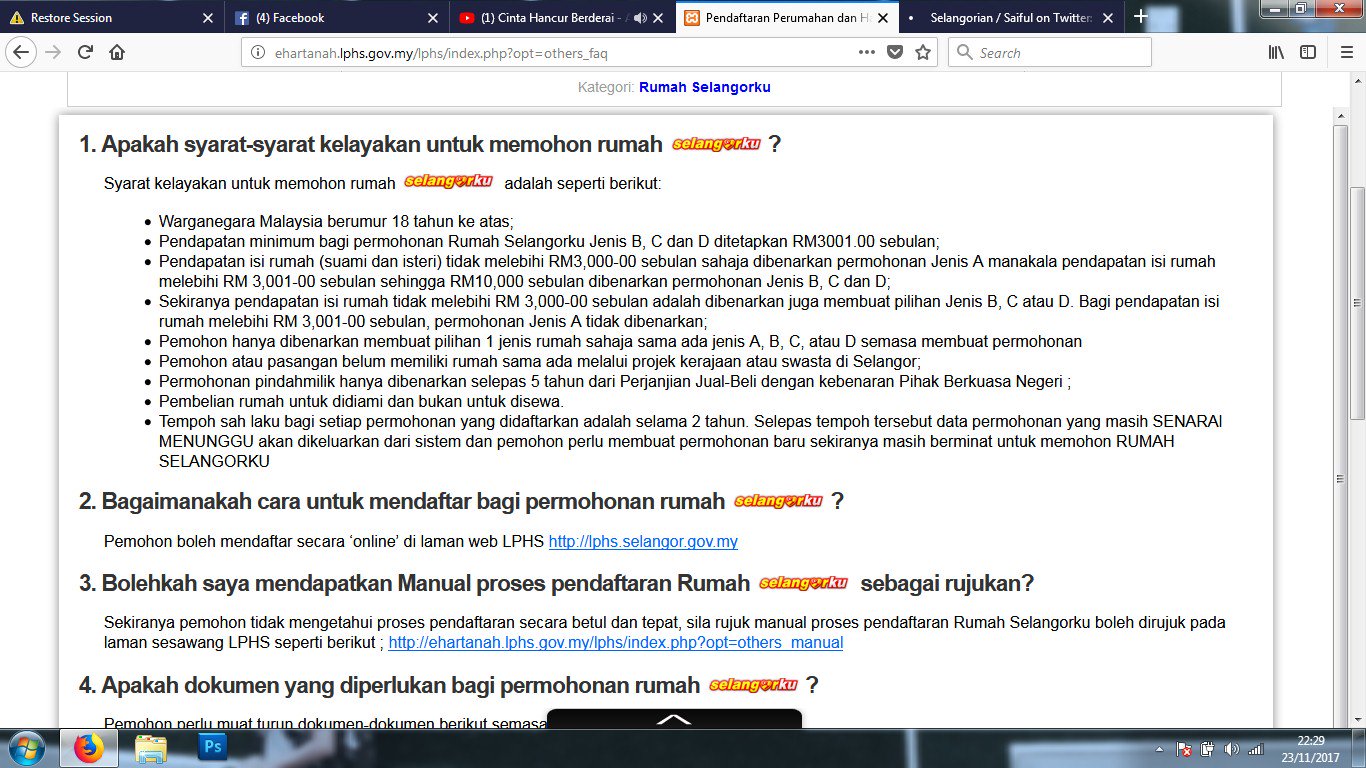Toggle the sidebar view icon
Image resolution: width=1366 pixels, height=768 pixels.
pyautogui.click(x=1307, y=52)
